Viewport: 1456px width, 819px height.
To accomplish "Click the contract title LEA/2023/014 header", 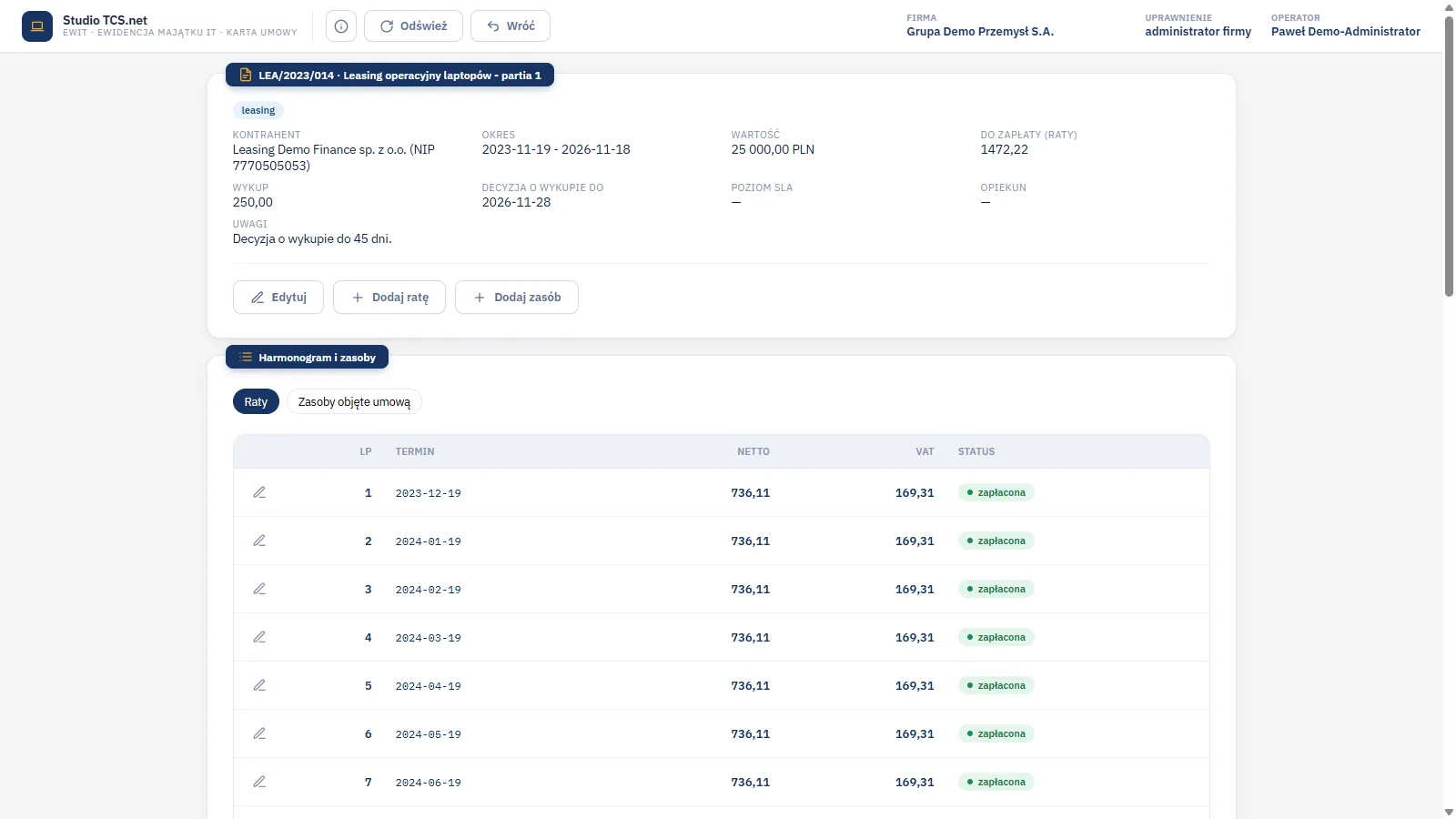I will pyautogui.click(x=389, y=76).
